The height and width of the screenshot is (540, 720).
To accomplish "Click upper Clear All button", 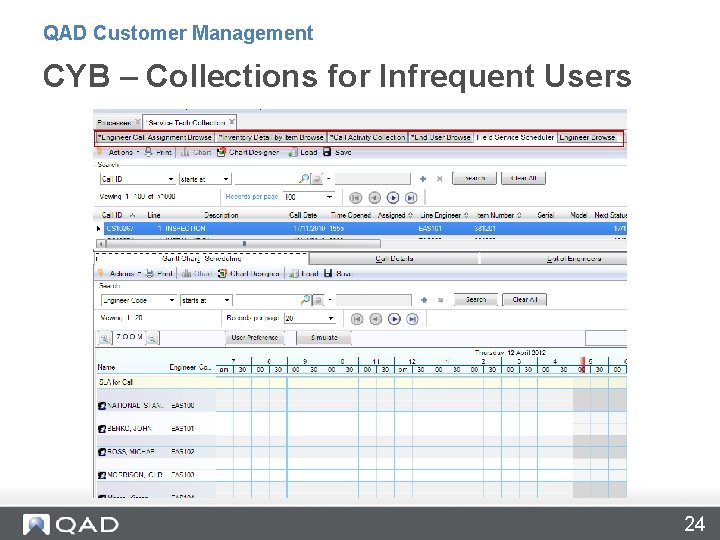I will point(523,178).
